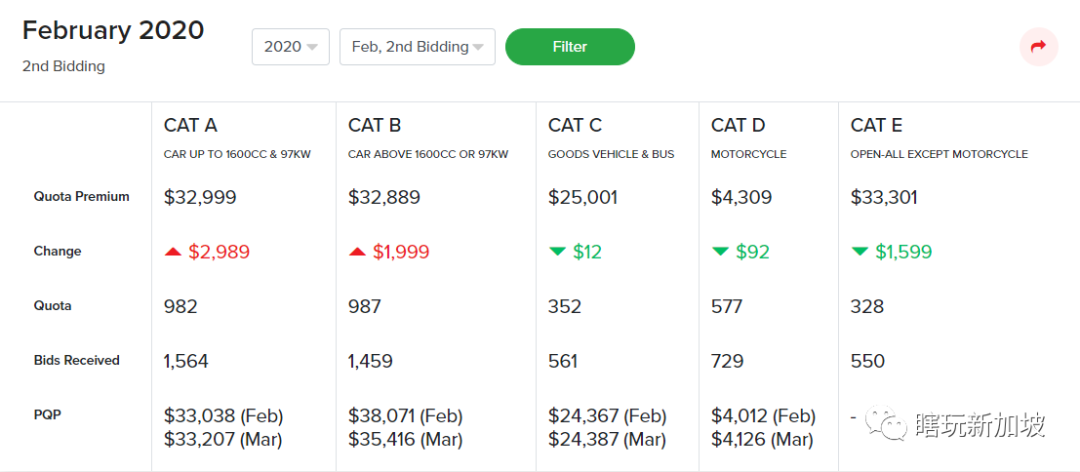Click the WeChat logo watermark icon
The height and width of the screenshot is (472, 1080).
(x=886, y=426)
